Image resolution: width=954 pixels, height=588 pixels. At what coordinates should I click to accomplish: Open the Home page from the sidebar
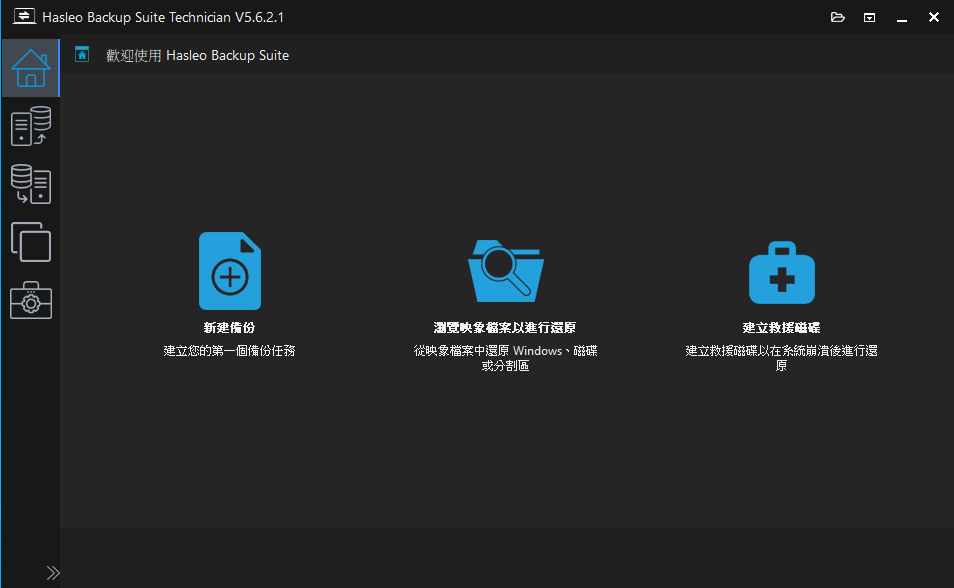pyautogui.click(x=30, y=67)
